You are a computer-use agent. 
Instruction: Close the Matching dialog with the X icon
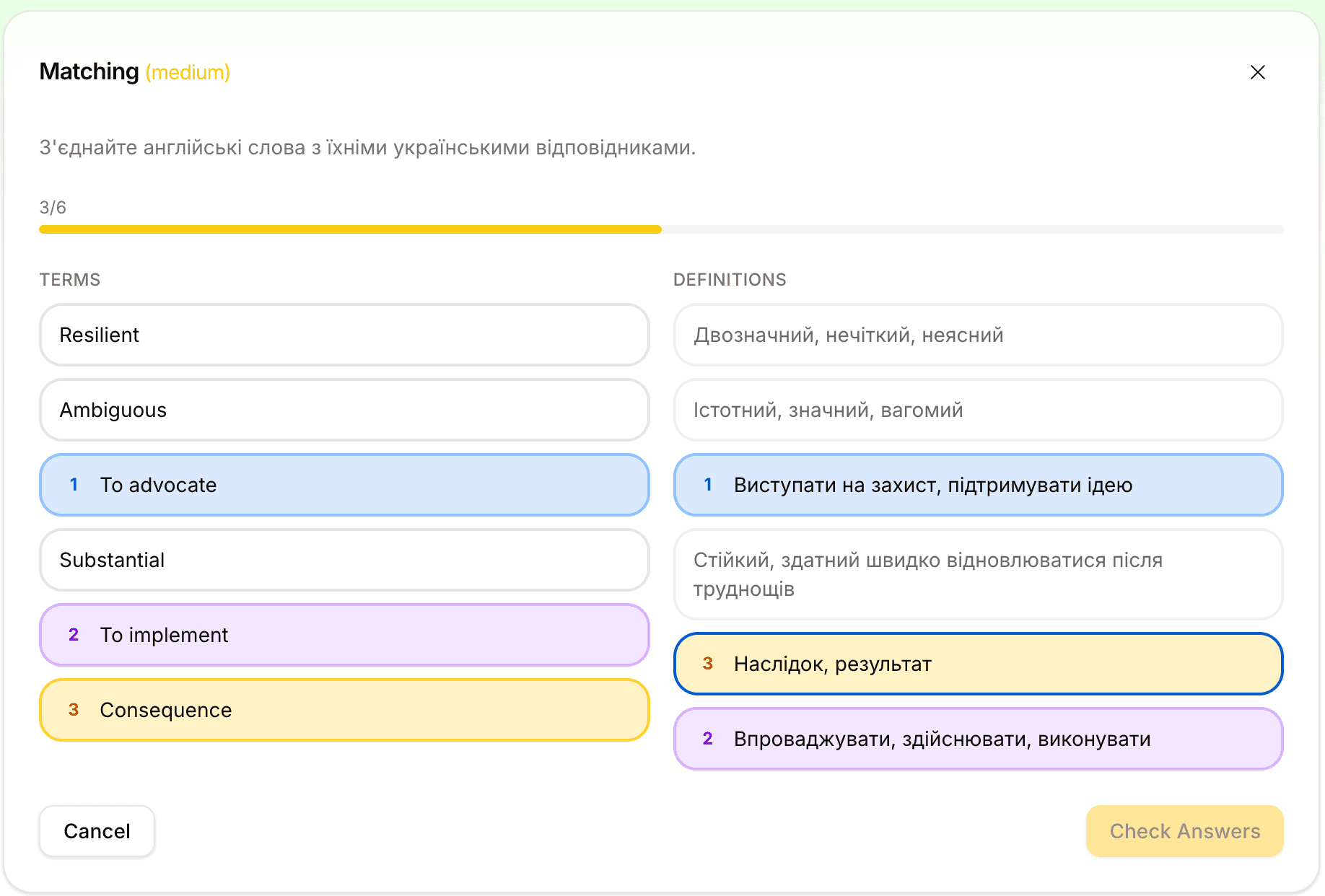coord(1257,72)
